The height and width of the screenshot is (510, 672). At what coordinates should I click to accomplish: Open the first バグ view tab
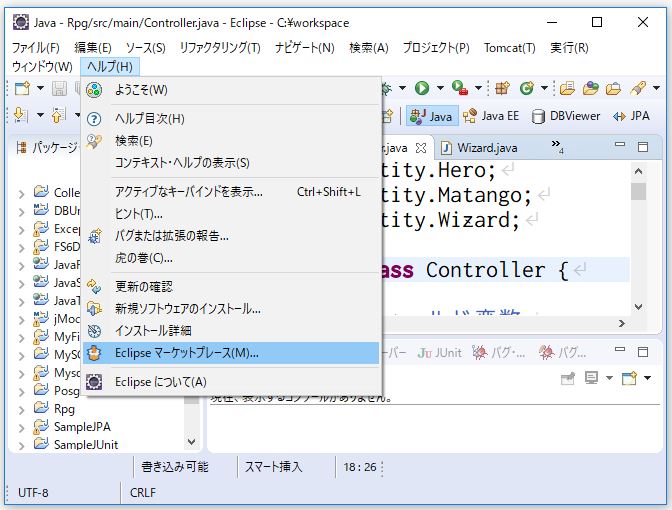498,353
